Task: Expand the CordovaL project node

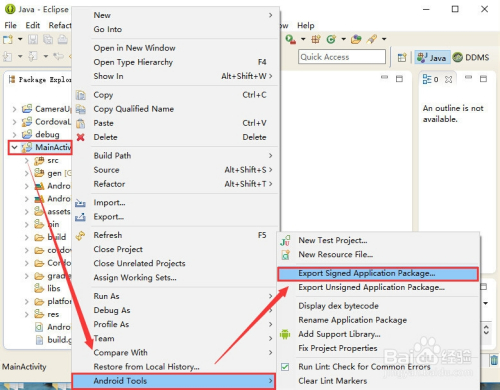Action: click(x=14, y=122)
